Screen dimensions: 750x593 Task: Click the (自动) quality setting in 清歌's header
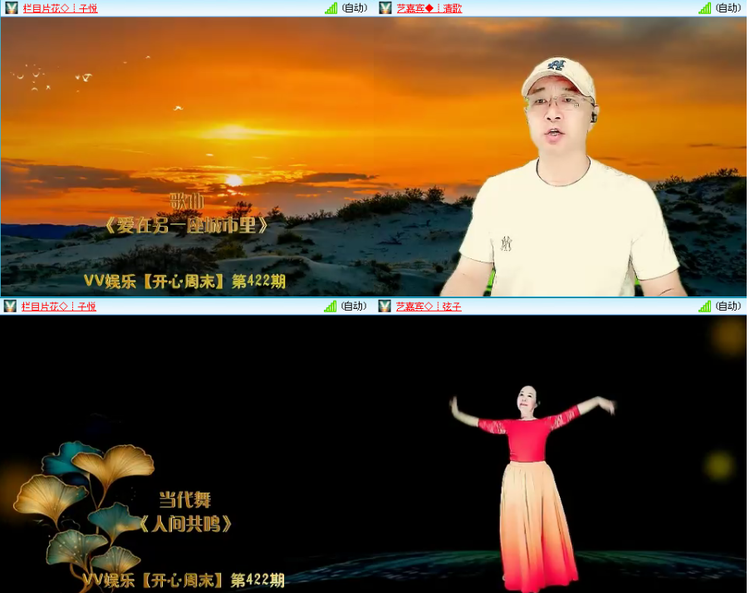728,8
